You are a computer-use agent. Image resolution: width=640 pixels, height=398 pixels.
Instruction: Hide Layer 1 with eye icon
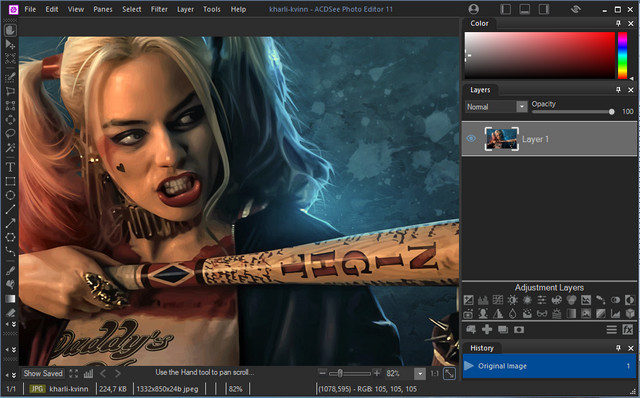click(x=471, y=139)
